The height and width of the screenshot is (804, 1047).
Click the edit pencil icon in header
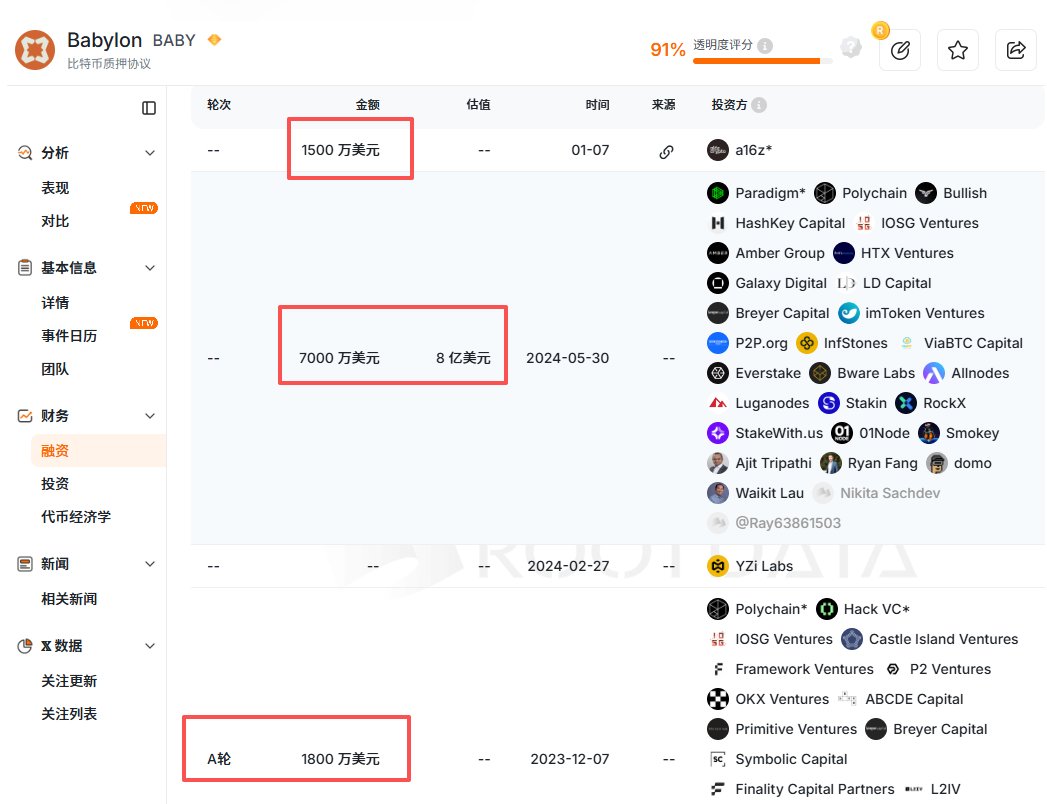(899, 50)
